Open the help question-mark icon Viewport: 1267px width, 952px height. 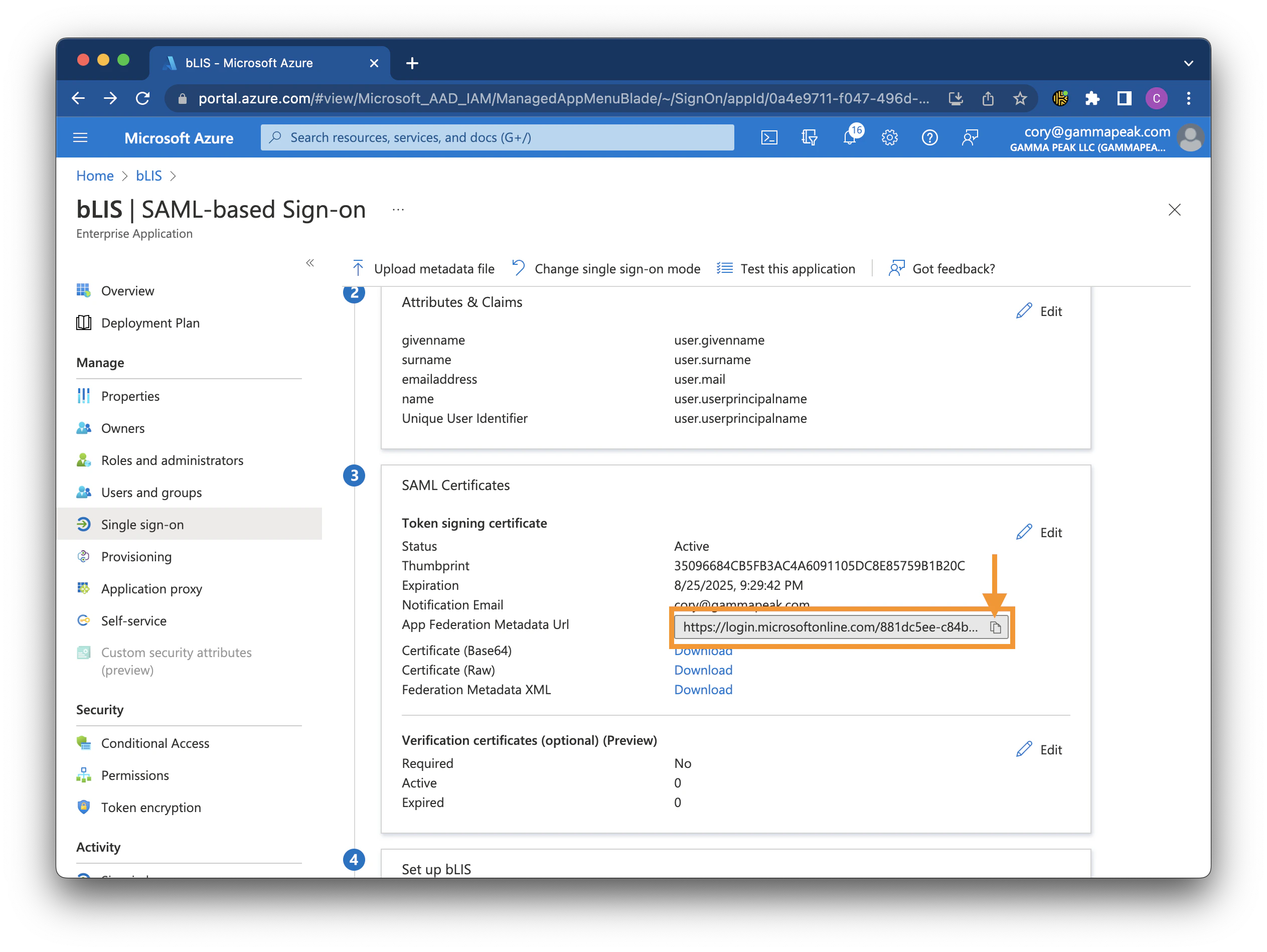(929, 137)
